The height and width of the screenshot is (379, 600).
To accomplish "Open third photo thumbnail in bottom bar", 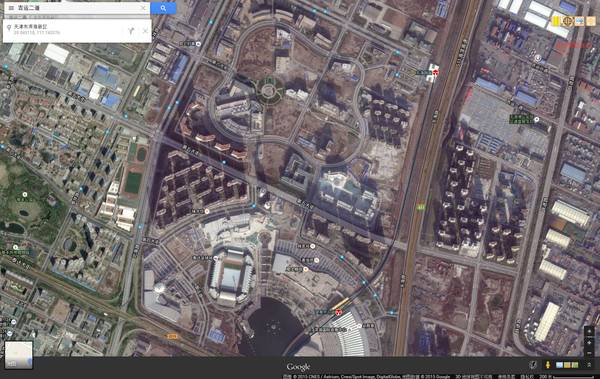I will [x=574, y=365].
